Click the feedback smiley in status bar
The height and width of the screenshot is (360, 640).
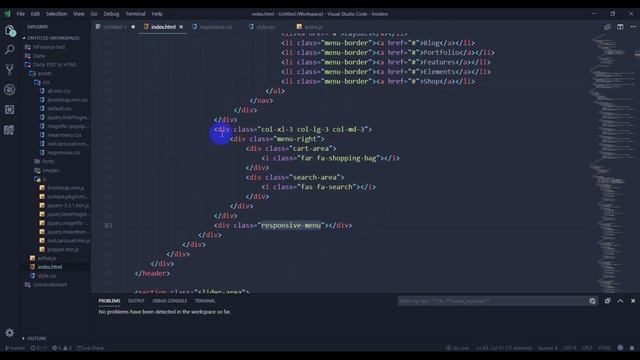pyautogui.click(x=620, y=348)
